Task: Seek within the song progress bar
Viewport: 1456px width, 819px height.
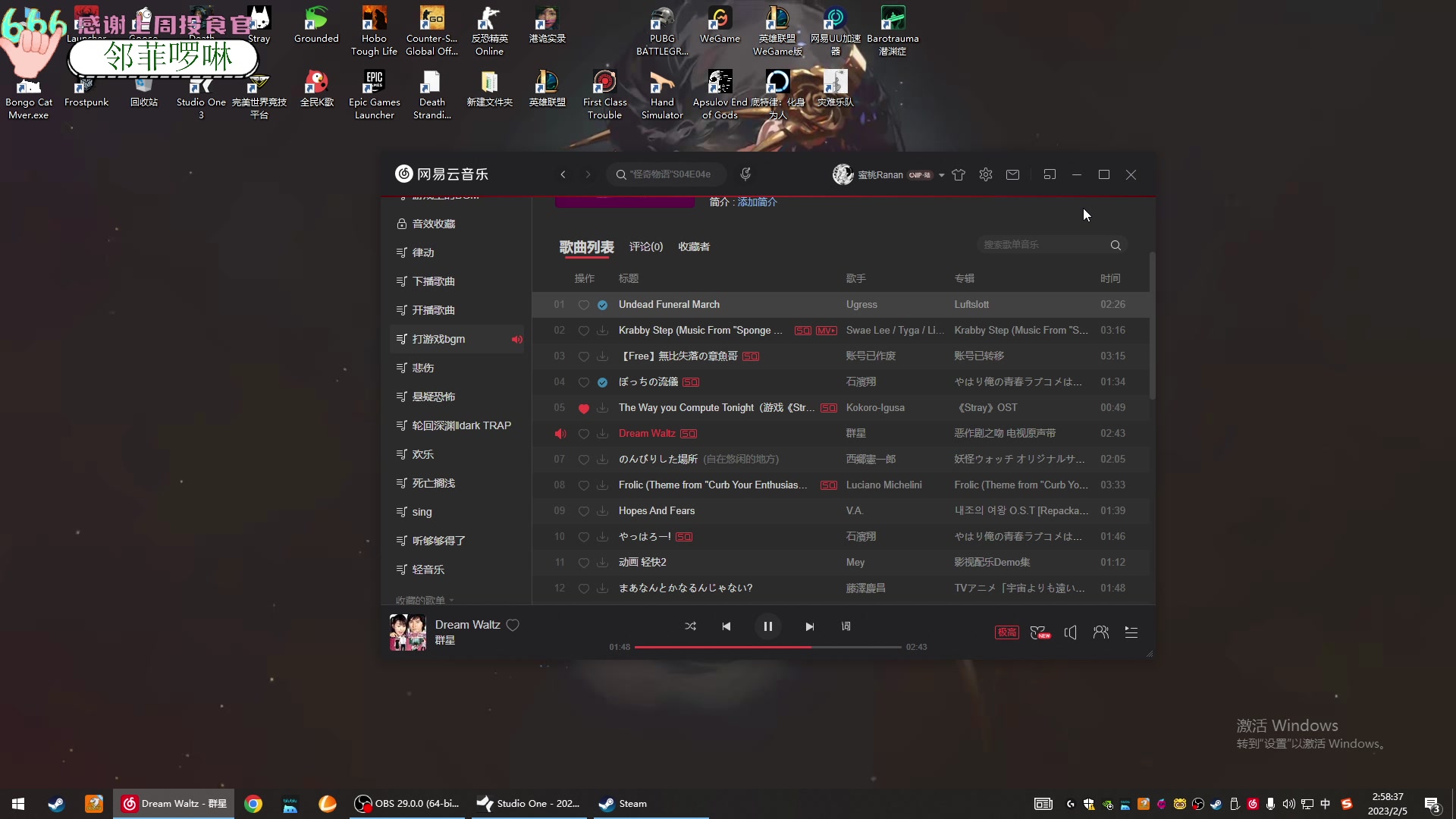Action: pos(767,647)
